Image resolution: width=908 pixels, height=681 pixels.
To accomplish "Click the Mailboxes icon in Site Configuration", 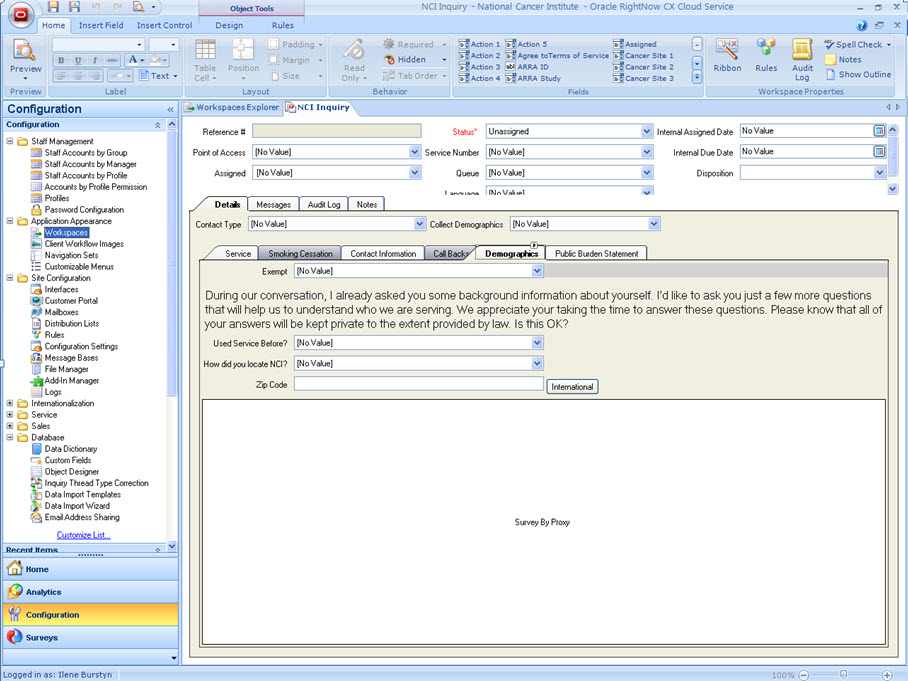I will click(x=37, y=312).
